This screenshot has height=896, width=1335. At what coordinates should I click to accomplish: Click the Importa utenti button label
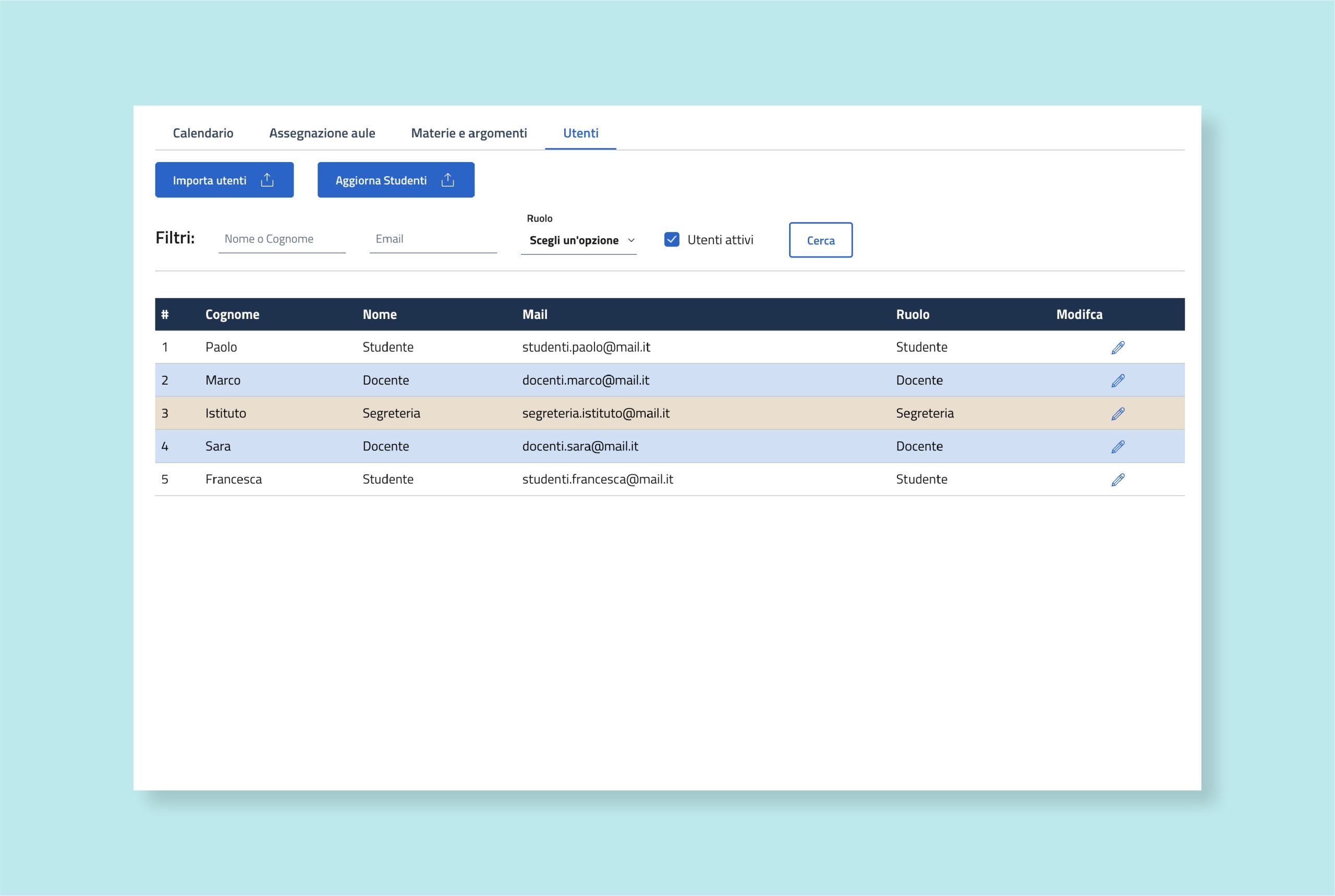pos(209,180)
